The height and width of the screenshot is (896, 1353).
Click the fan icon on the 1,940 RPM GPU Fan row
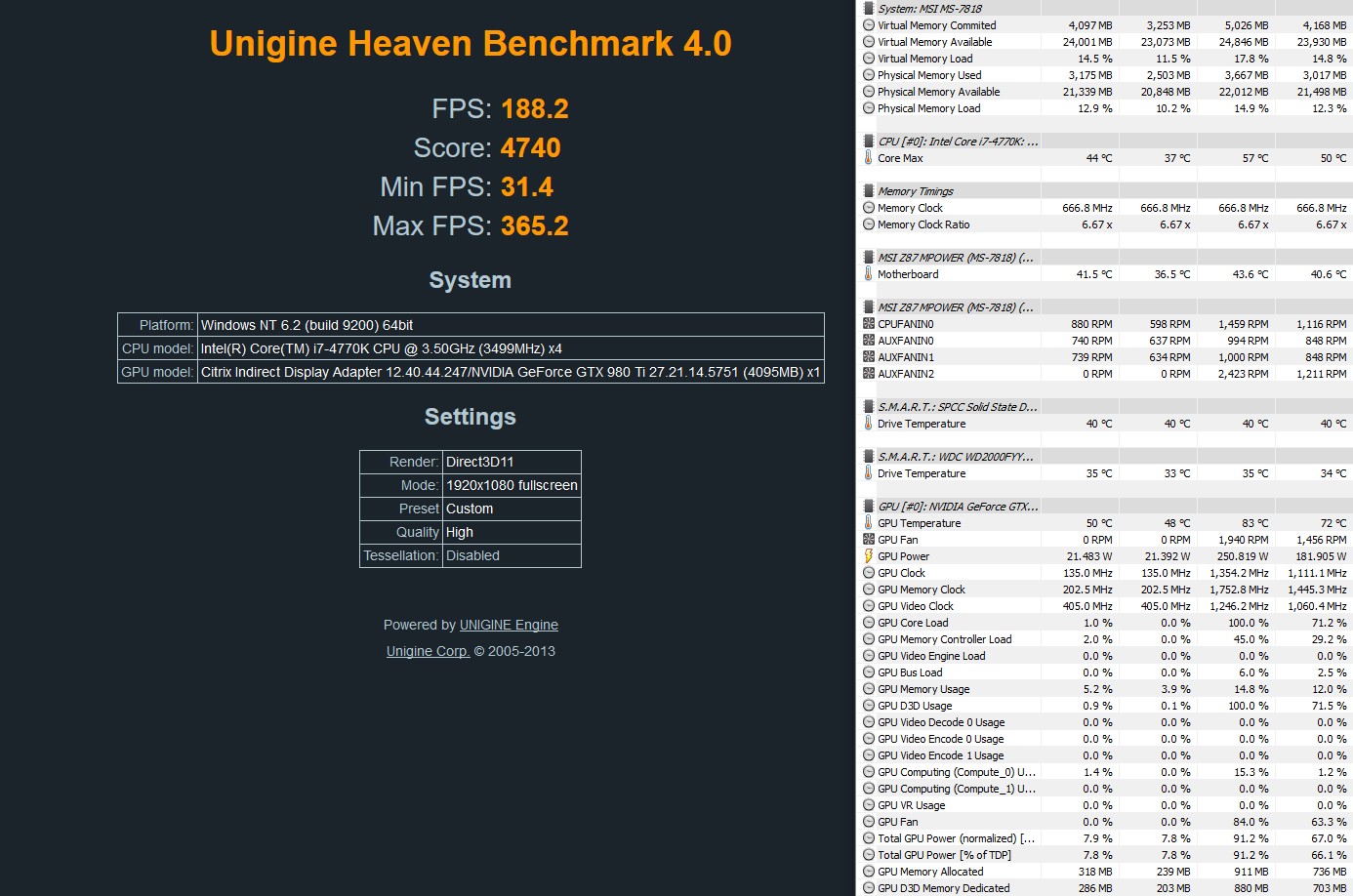[x=869, y=540]
